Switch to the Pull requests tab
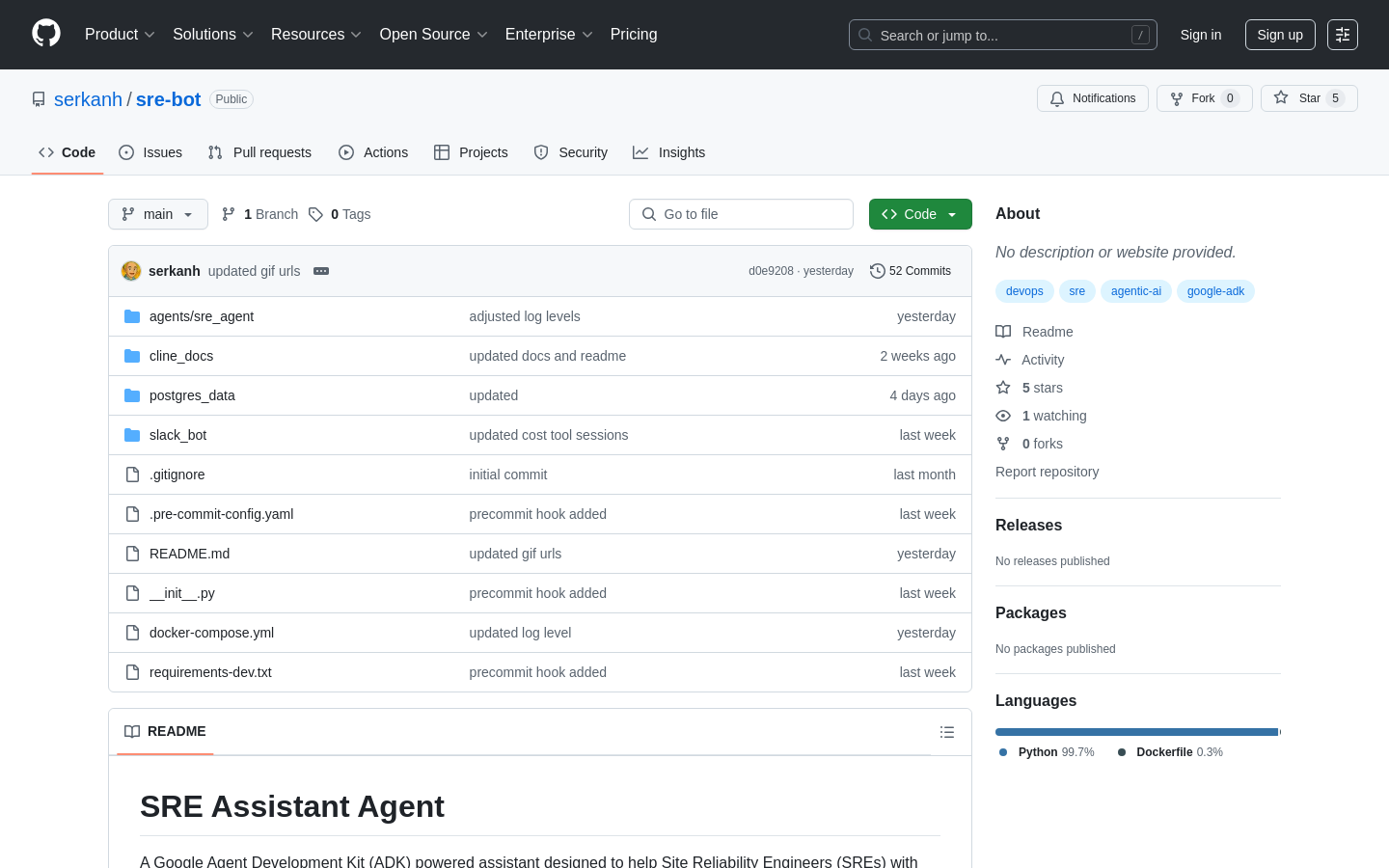The height and width of the screenshot is (868, 1389). (x=259, y=152)
